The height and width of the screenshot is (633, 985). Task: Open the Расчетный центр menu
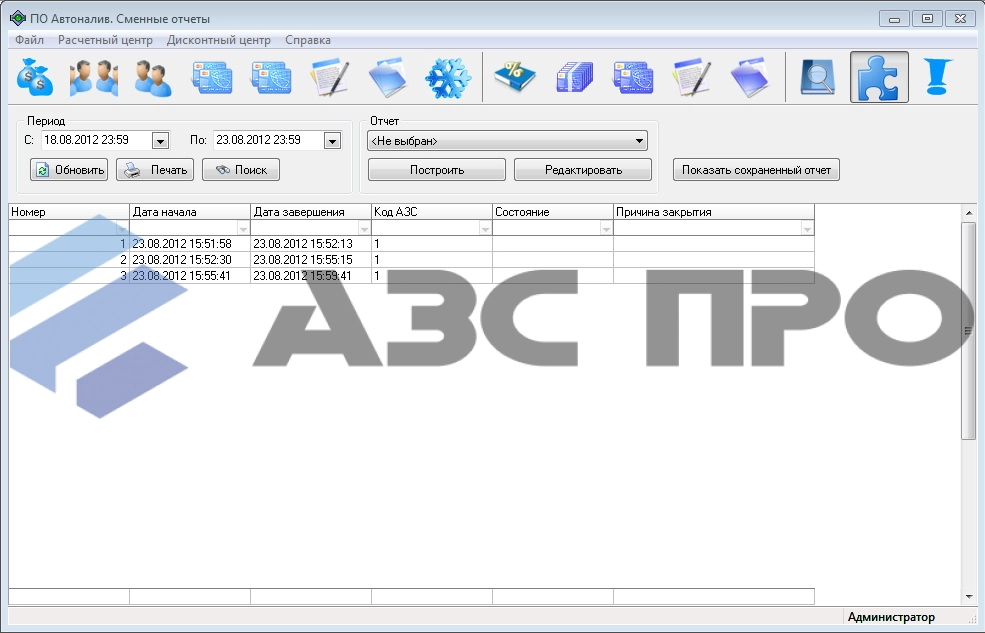pos(105,40)
